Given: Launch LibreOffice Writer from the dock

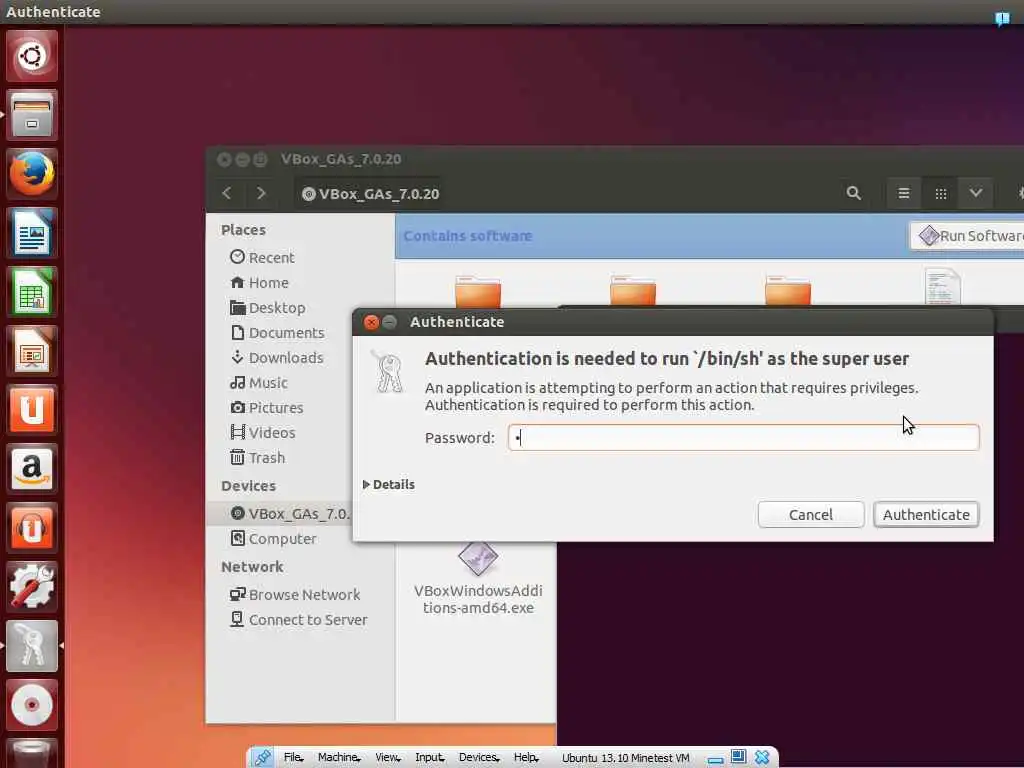Looking at the screenshot, I should click(x=31, y=232).
